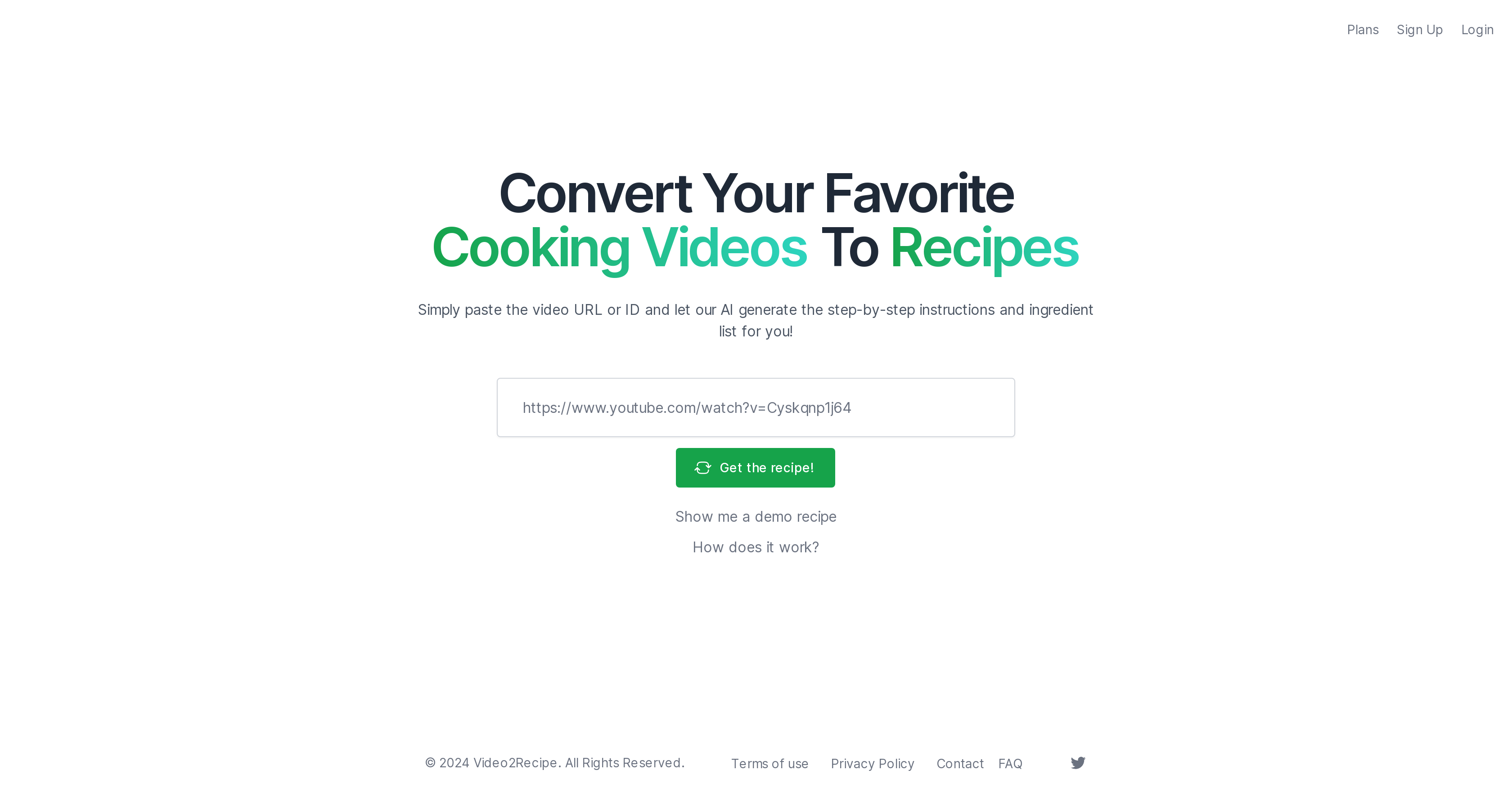Click the green Get the recipe button
The height and width of the screenshot is (788, 1512).
tap(755, 467)
